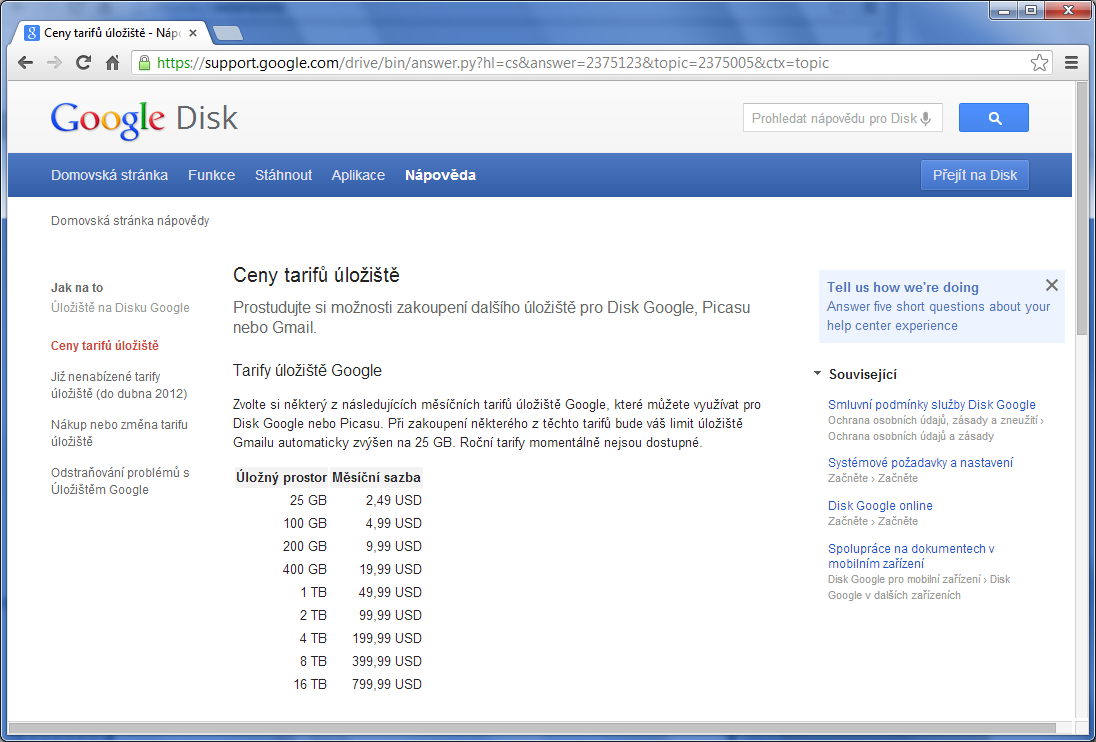Click the 'Měsíční sazba' column header
Viewport: 1096px width, 742px height.
376,478
